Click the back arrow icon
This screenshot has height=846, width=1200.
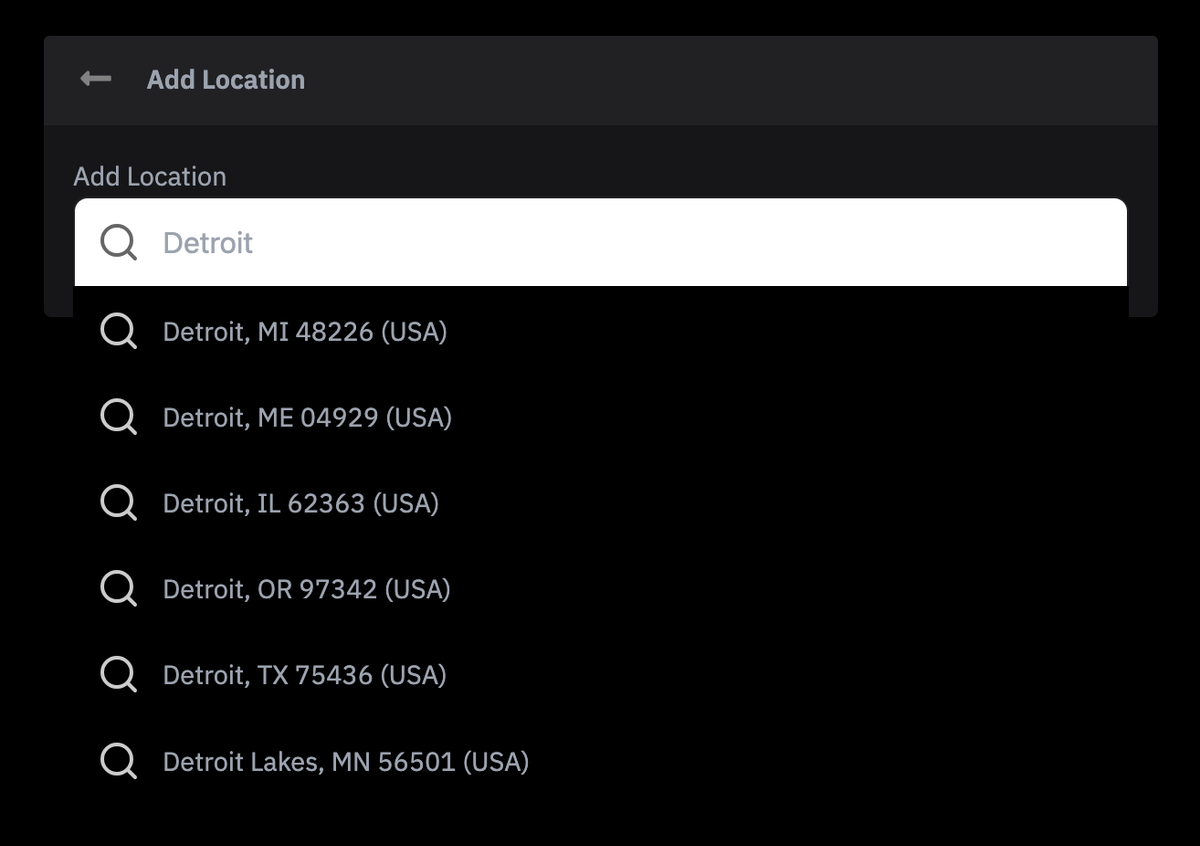[96, 79]
